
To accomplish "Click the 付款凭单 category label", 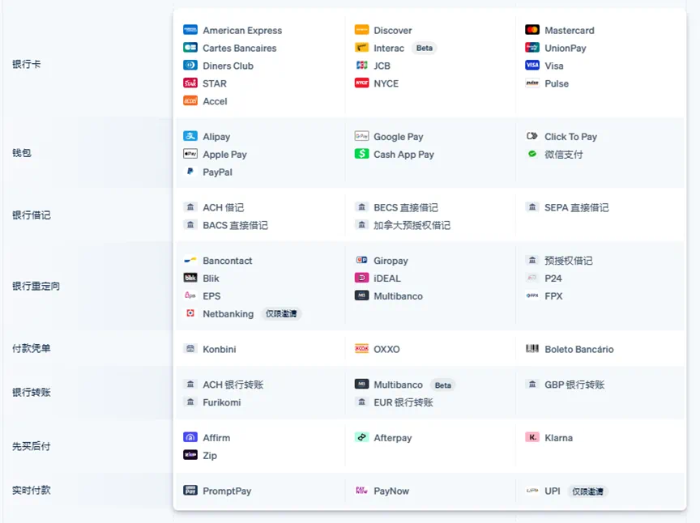I will [x=31, y=348].
